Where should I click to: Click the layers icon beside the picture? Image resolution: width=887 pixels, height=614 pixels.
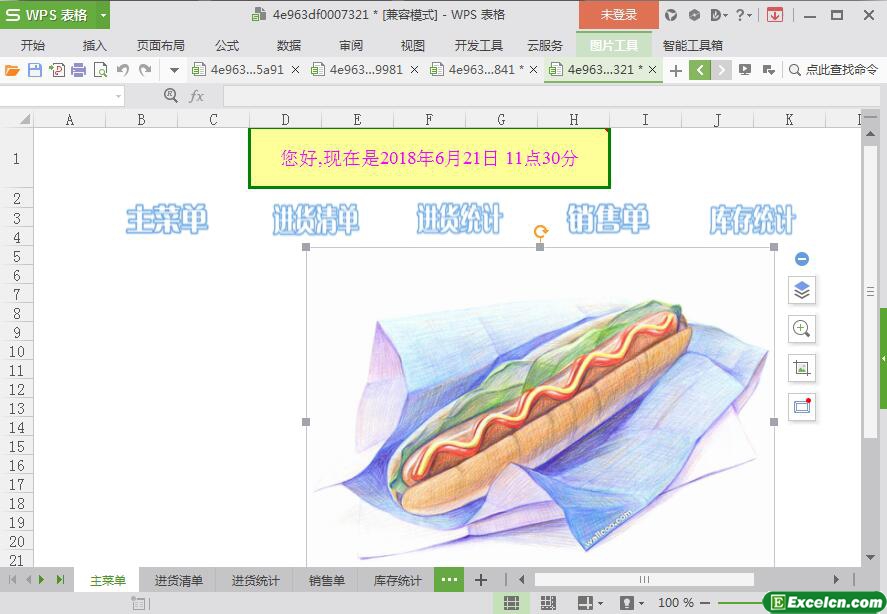click(802, 290)
